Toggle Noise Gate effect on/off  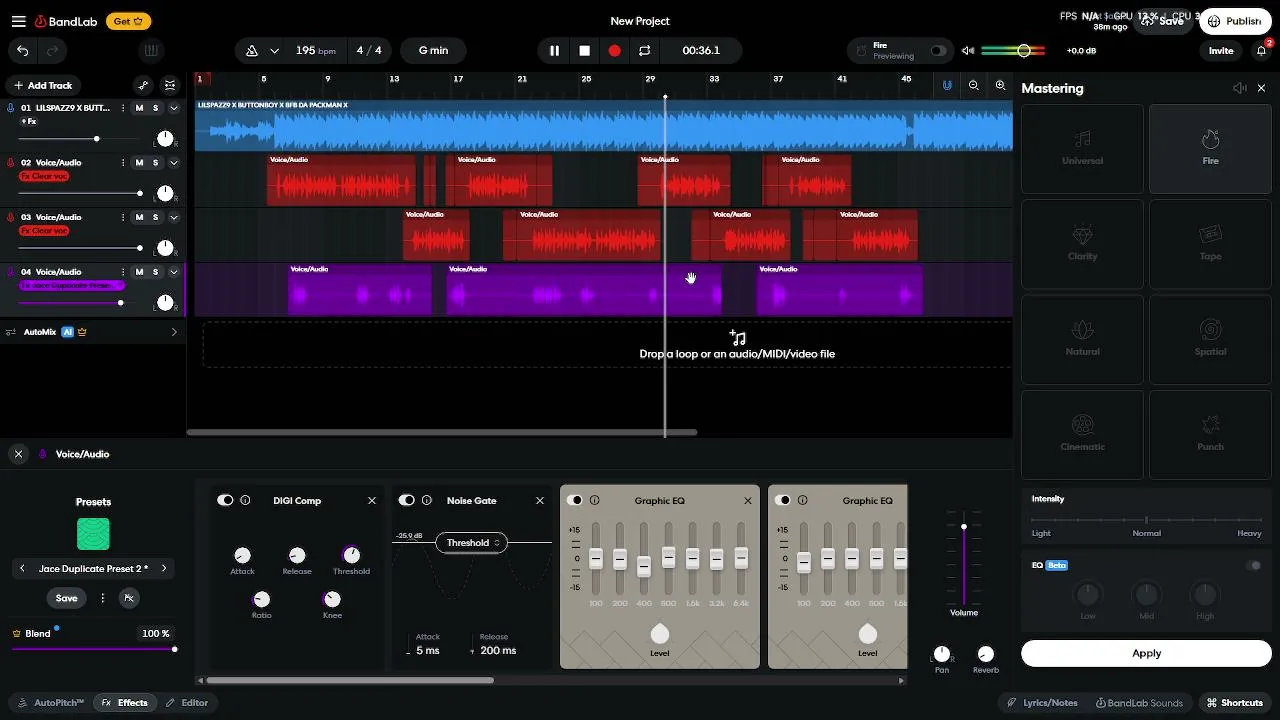pos(406,501)
